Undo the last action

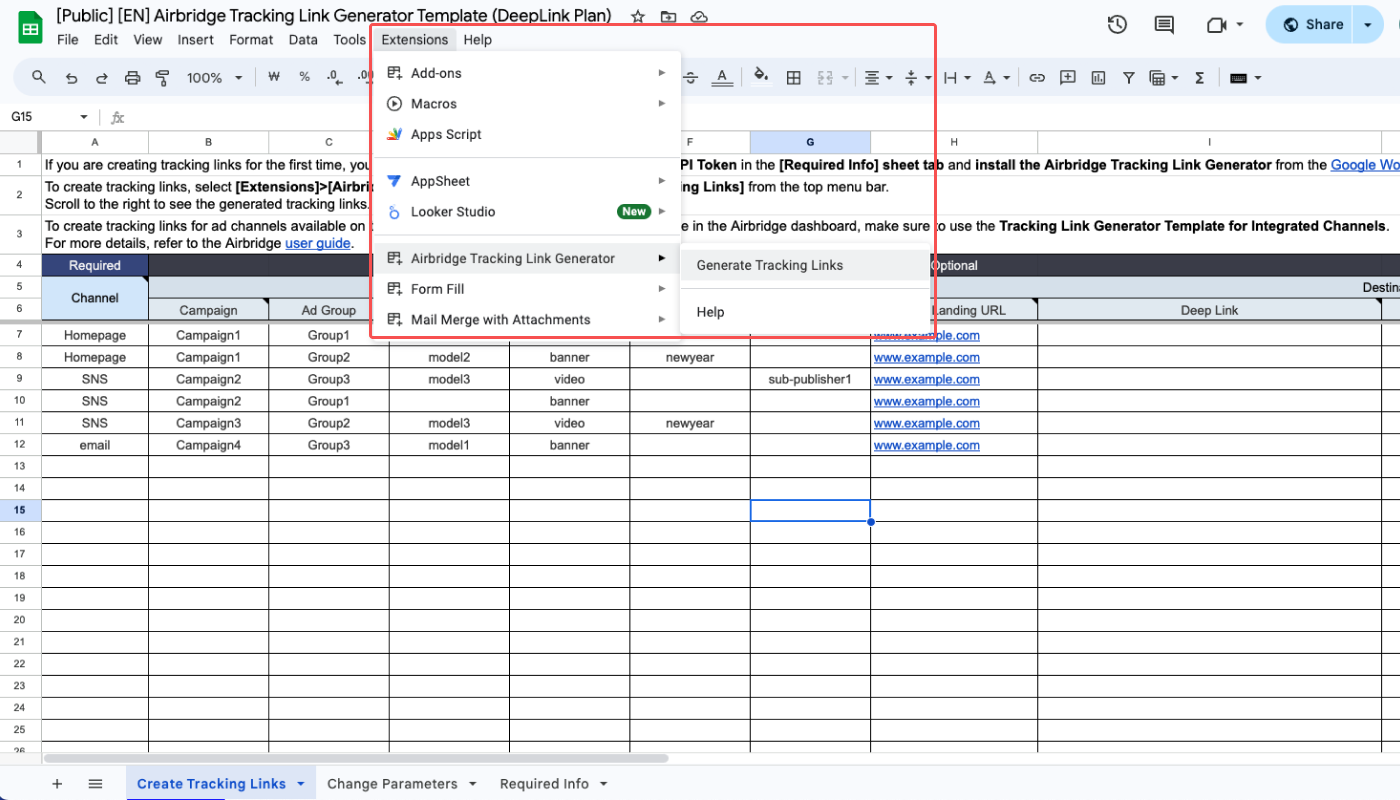[71, 77]
